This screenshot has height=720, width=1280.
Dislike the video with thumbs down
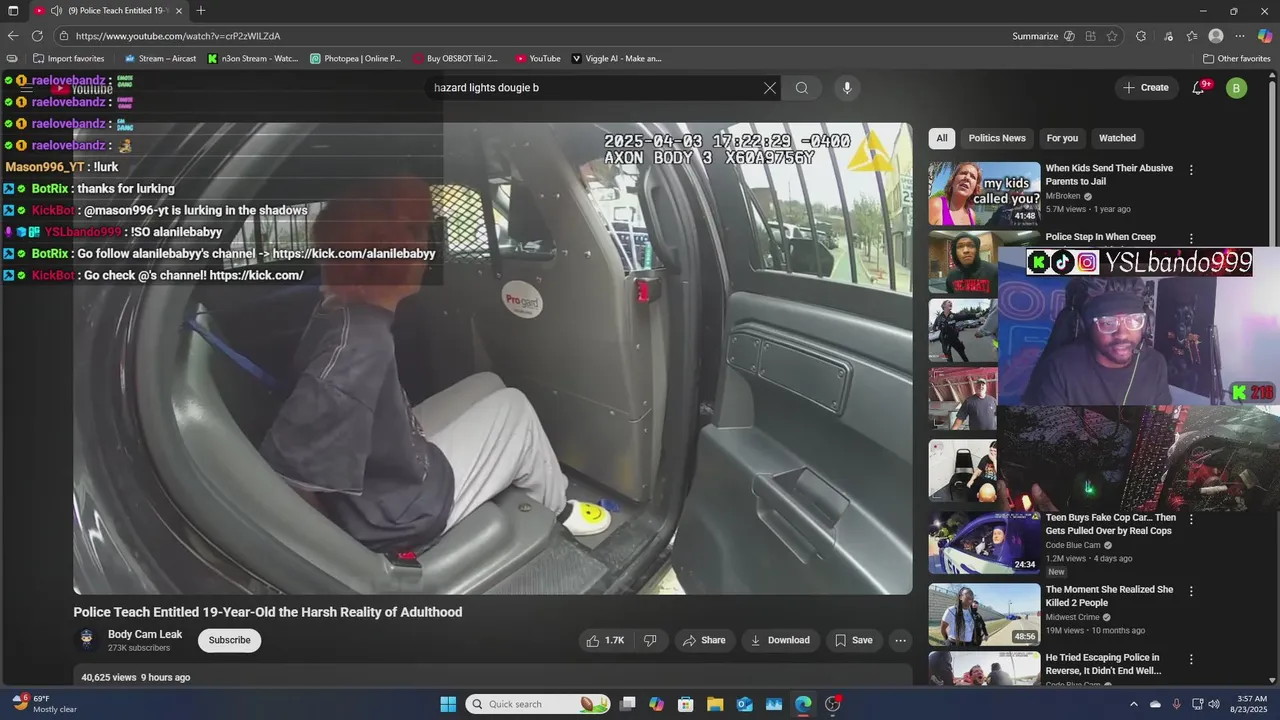650,640
